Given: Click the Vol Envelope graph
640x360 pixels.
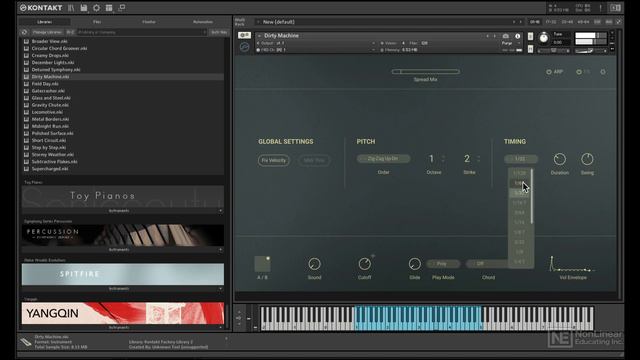Looking at the screenshot, I should (573, 264).
